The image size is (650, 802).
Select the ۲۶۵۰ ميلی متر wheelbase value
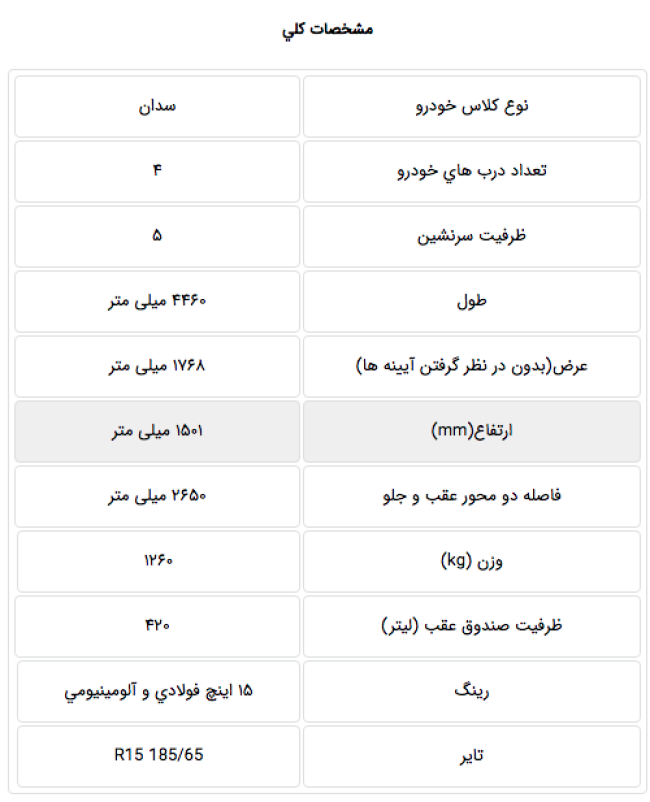click(158, 496)
